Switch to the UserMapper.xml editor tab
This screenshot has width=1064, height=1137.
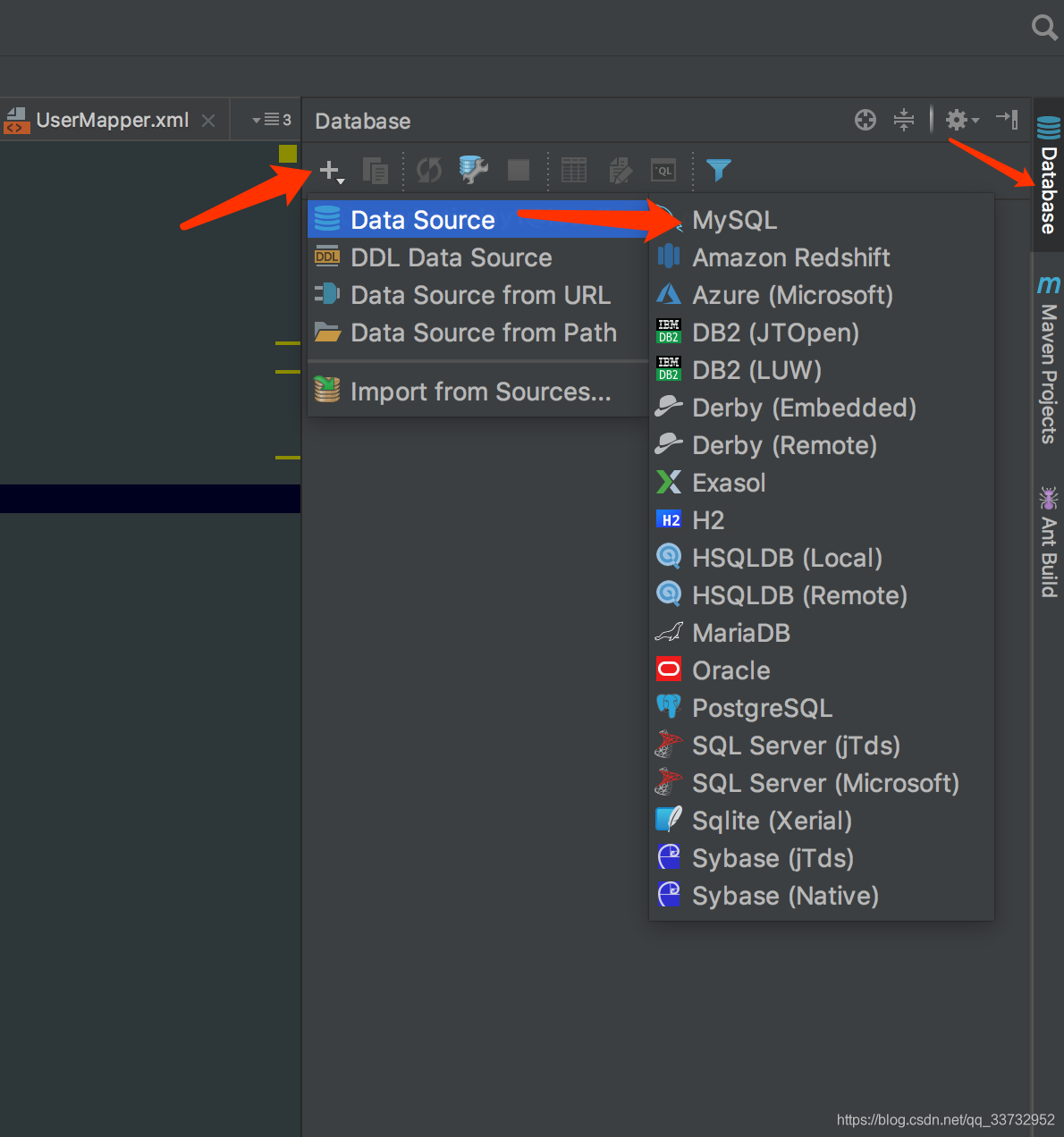click(111, 119)
